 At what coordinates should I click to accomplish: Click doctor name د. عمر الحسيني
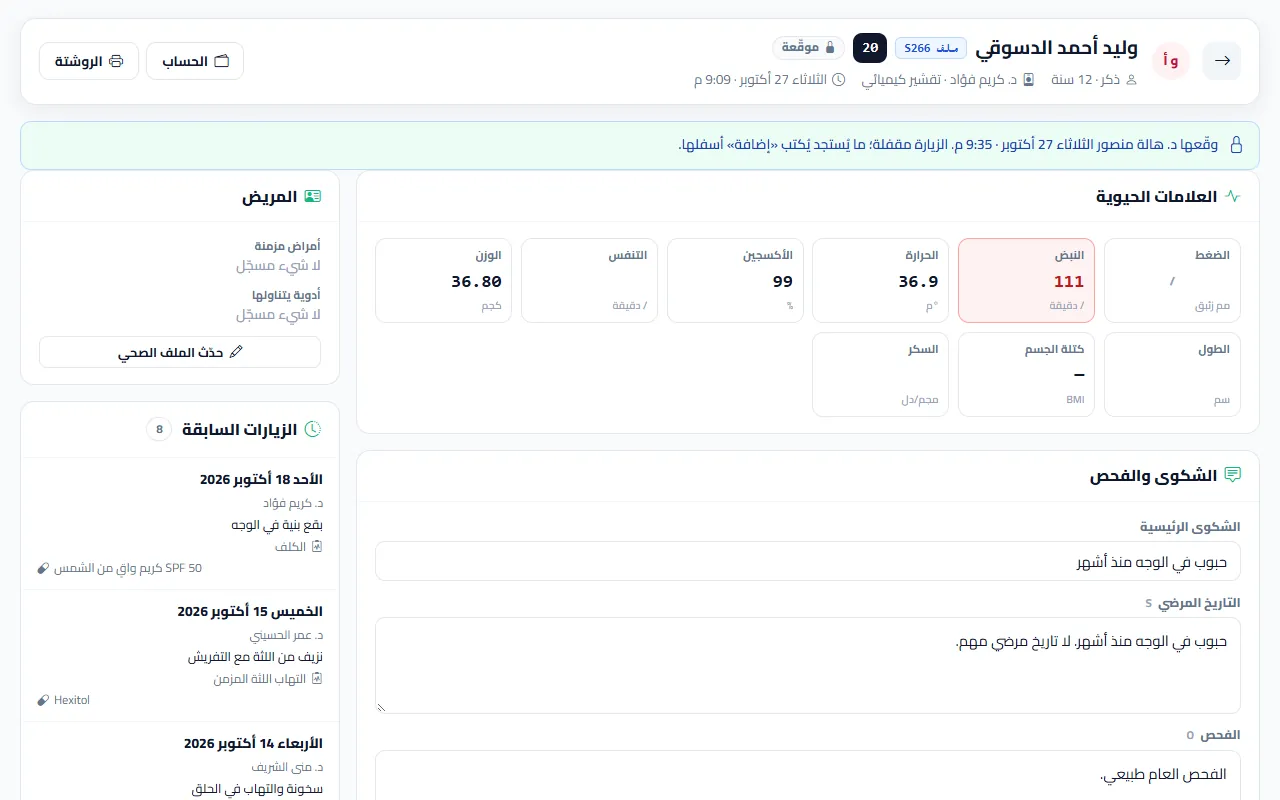286,634
